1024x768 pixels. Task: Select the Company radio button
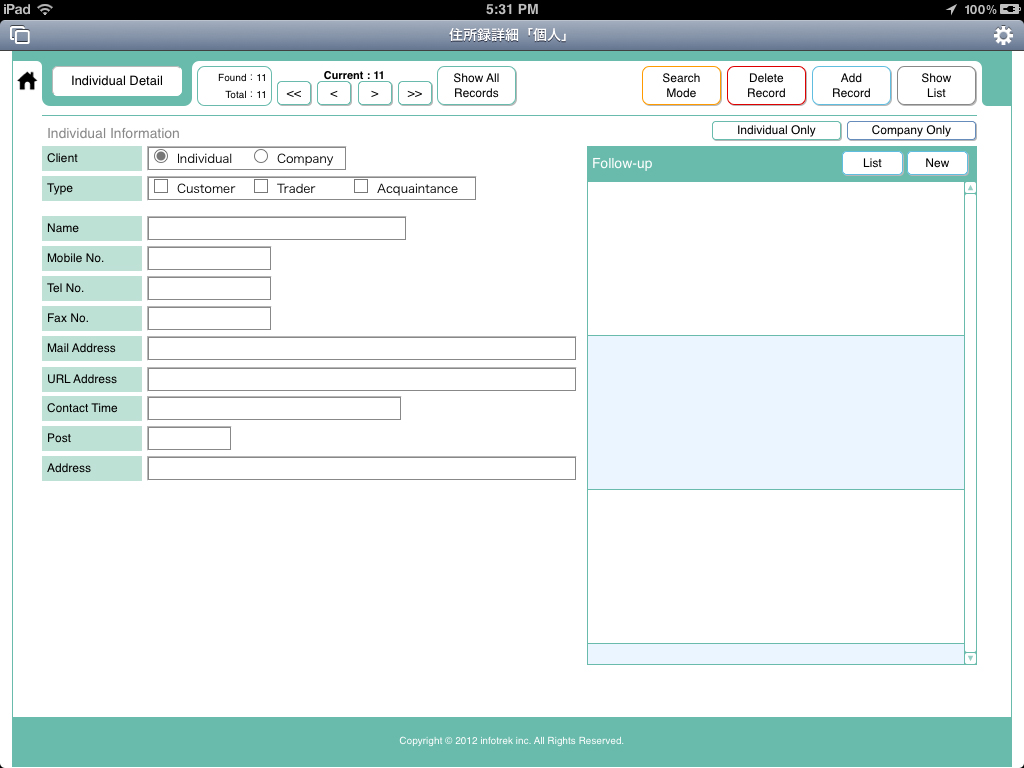point(262,157)
